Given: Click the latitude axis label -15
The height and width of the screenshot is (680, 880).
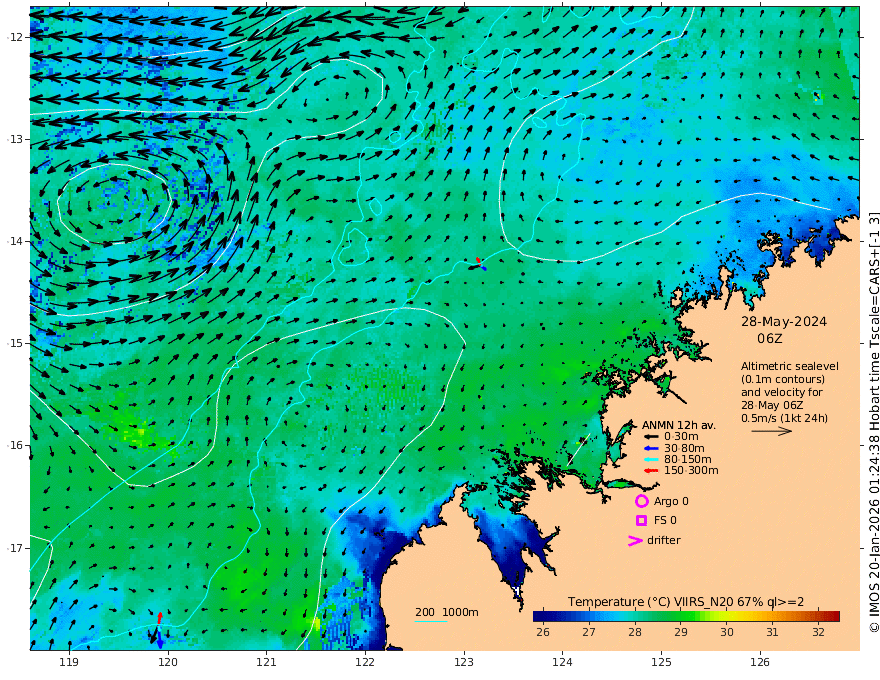Looking at the screenshot, I should coord(15,343).
